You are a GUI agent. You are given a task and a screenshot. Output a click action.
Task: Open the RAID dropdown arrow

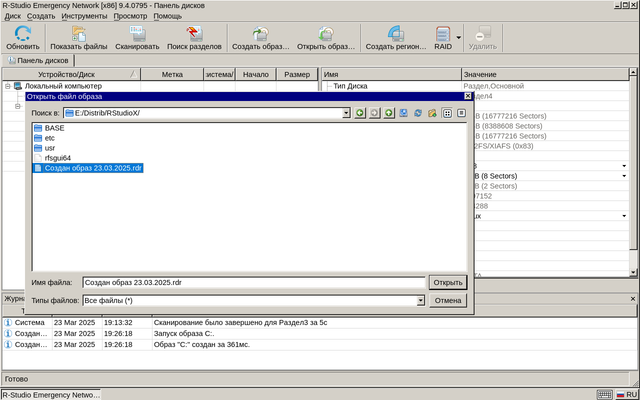click(x=458, y=37)
